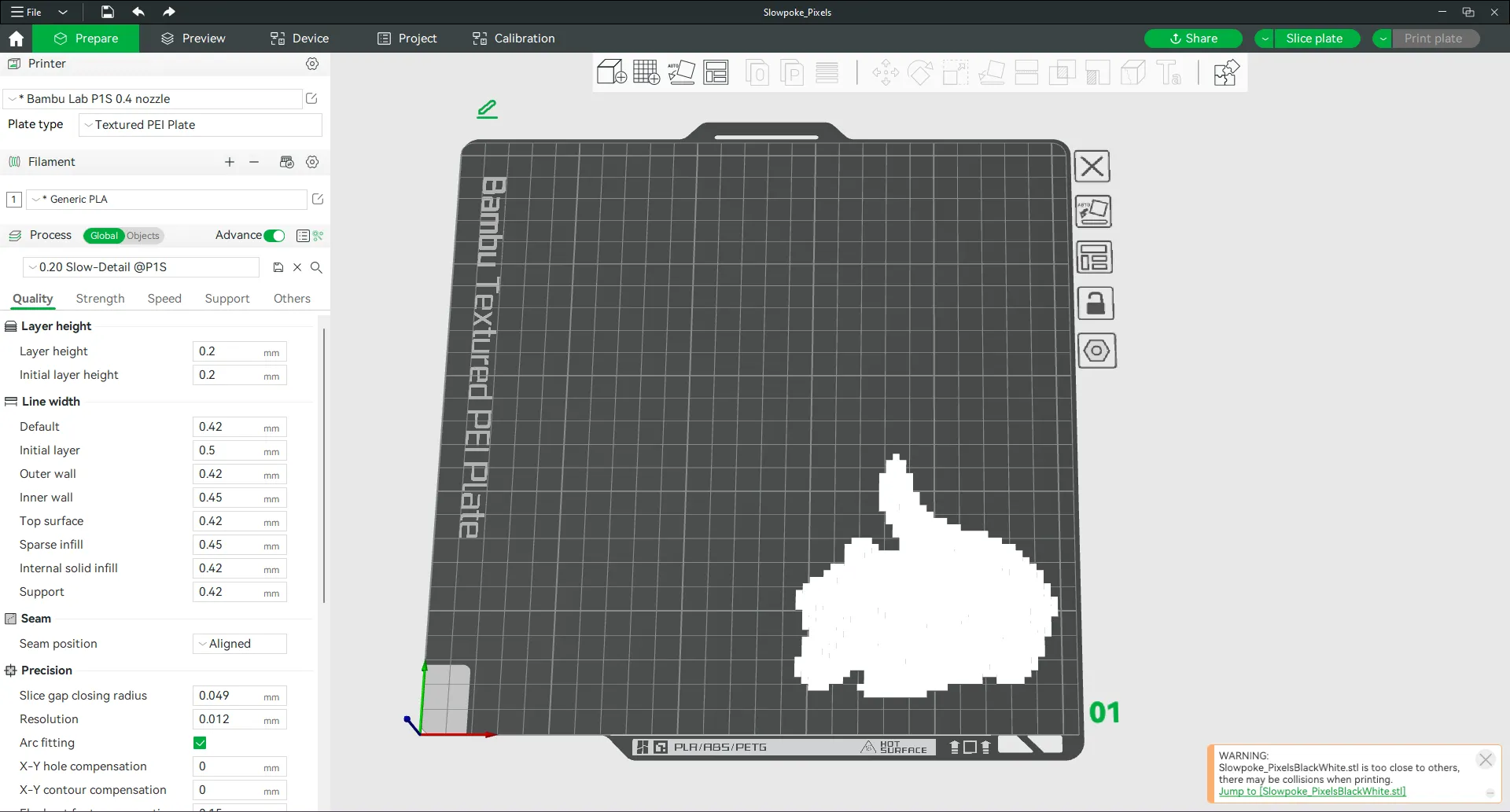Click the plate lock icon

[1095, 303]
